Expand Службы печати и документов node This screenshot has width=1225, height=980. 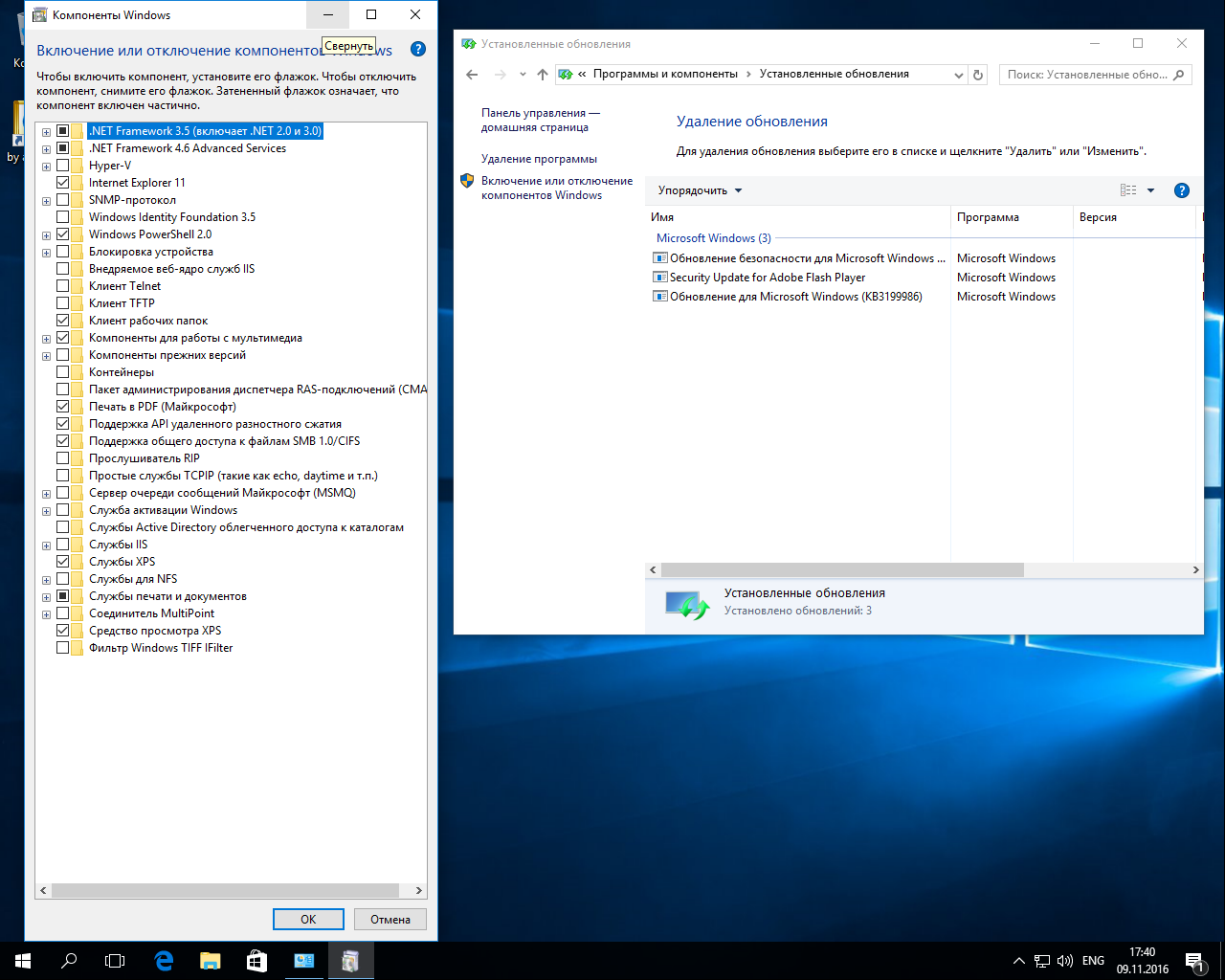pyautogui.click(x=46, y=597)
